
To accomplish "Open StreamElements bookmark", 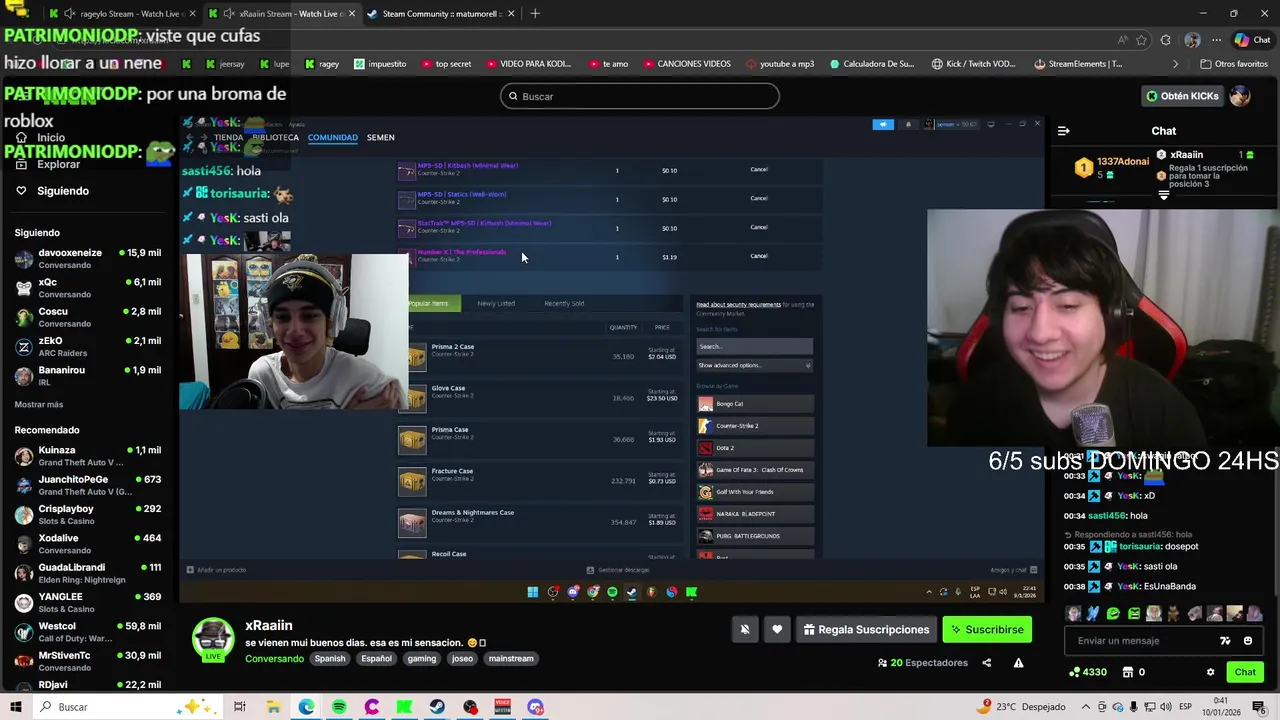I will 1078,64.
